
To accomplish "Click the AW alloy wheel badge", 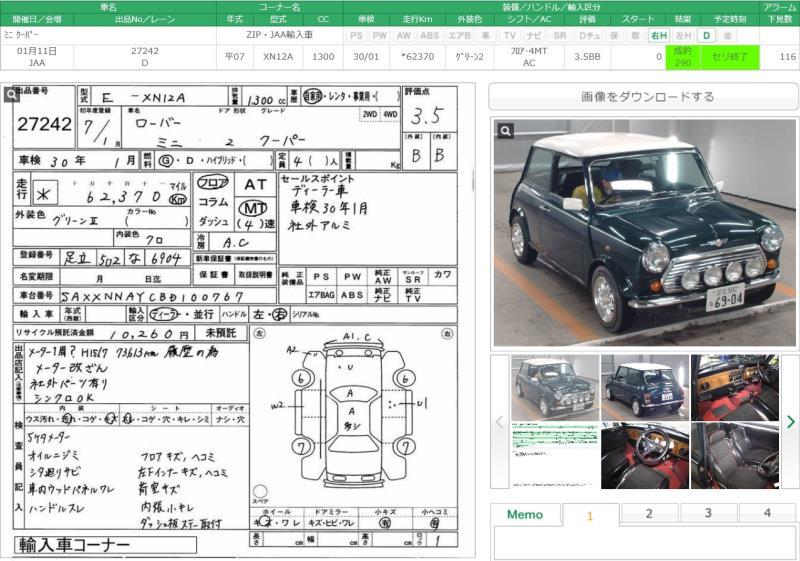I will 404,35.
